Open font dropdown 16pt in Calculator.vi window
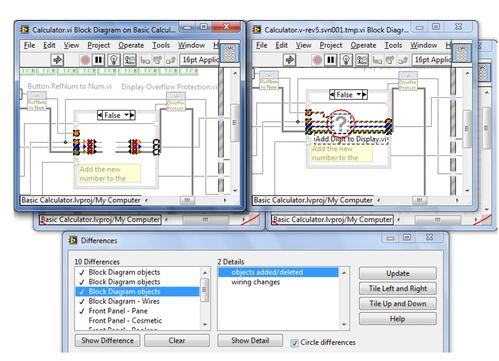499x361 pixels. coord(200,60)
